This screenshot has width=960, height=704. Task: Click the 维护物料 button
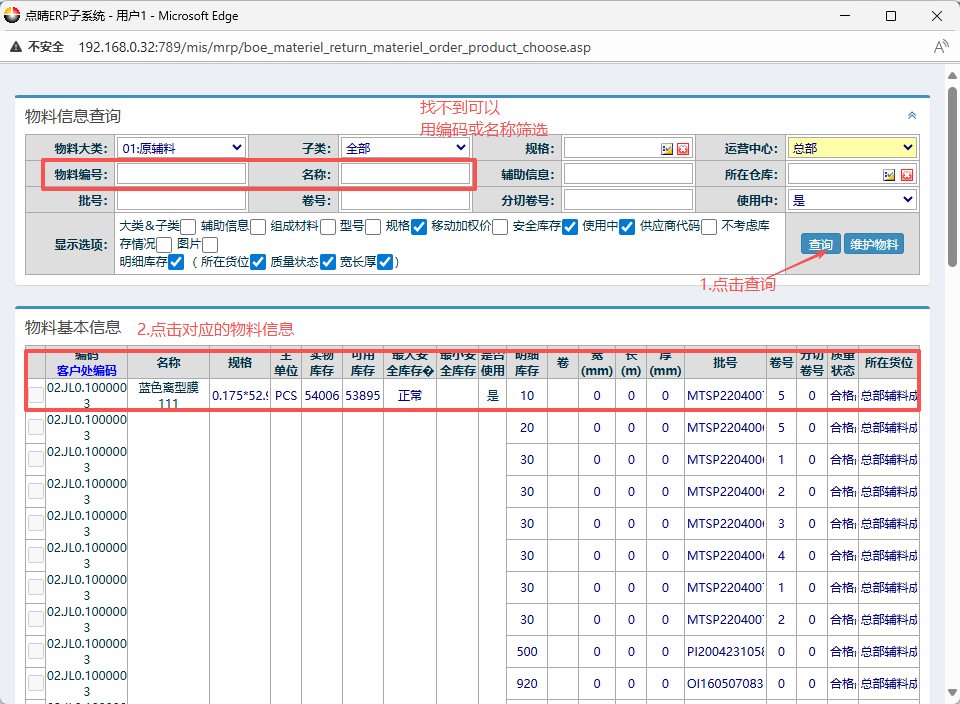874,244
